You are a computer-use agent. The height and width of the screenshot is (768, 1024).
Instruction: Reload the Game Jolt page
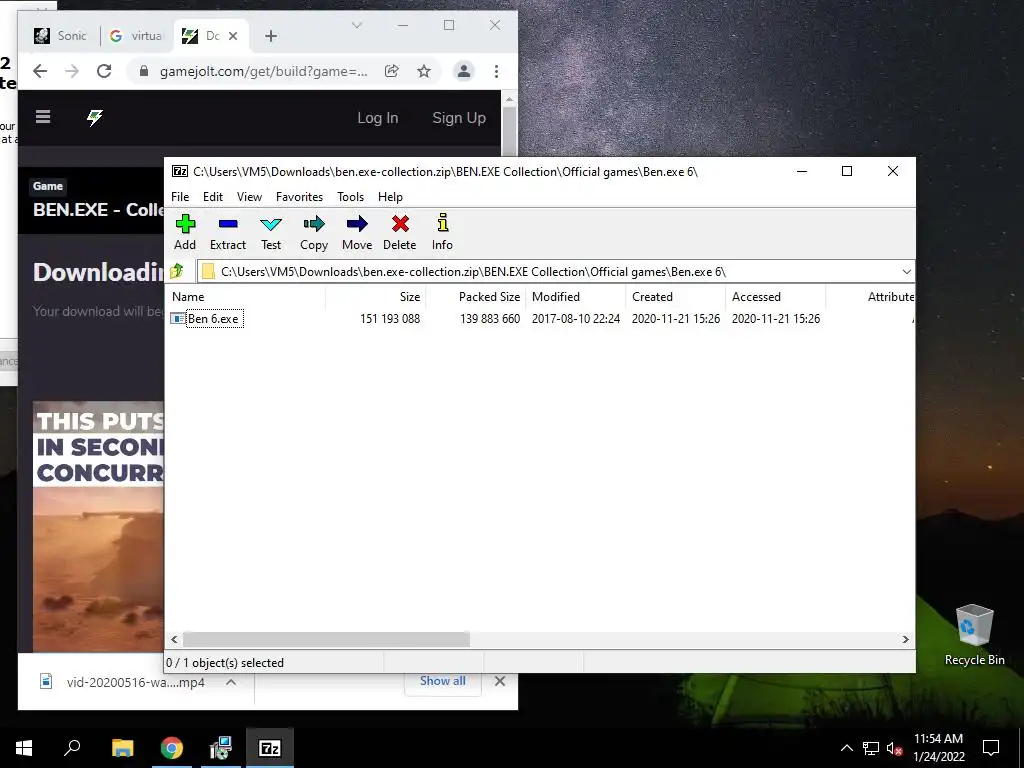point(104,71)
